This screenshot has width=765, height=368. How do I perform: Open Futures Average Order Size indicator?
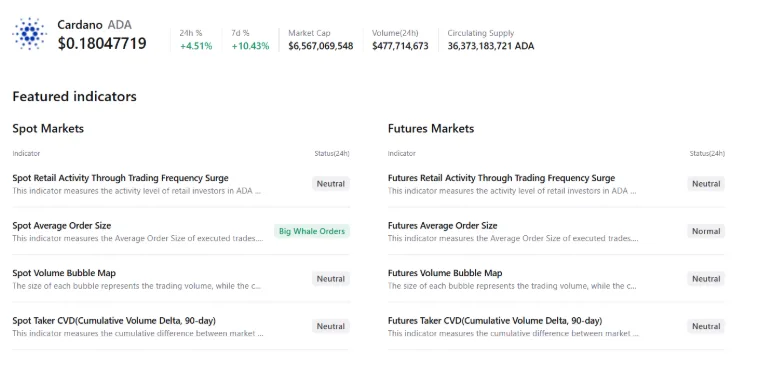click(443, 225)
